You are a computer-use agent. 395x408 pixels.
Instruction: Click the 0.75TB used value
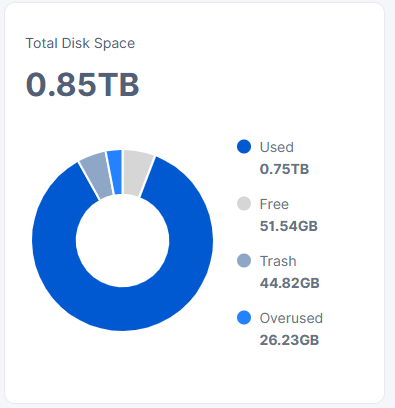[284, 169]
